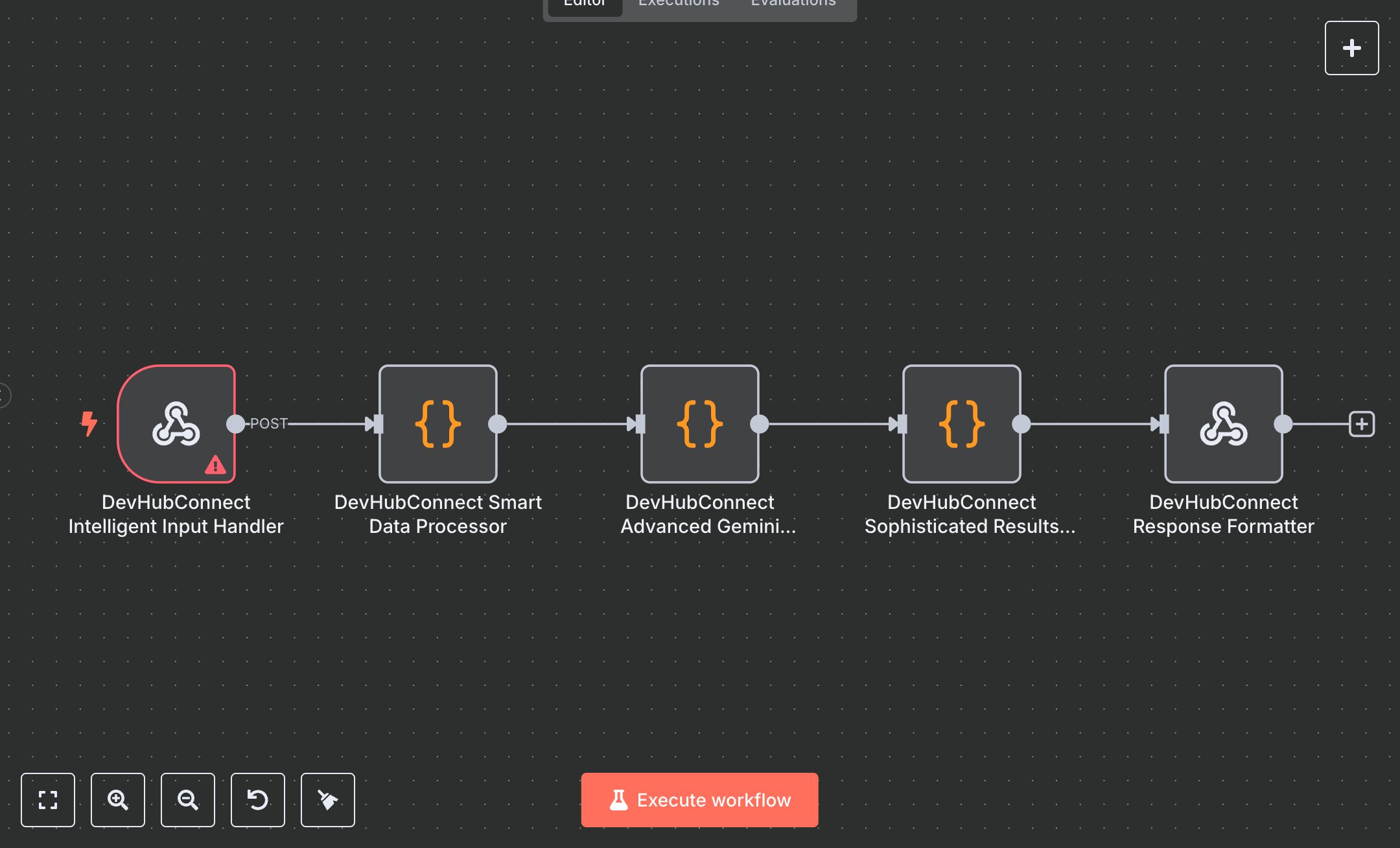Open the DevHubConnect Advanced Gemini code node
Screen dimensions: 1400x848
click(x=699, y=425)
